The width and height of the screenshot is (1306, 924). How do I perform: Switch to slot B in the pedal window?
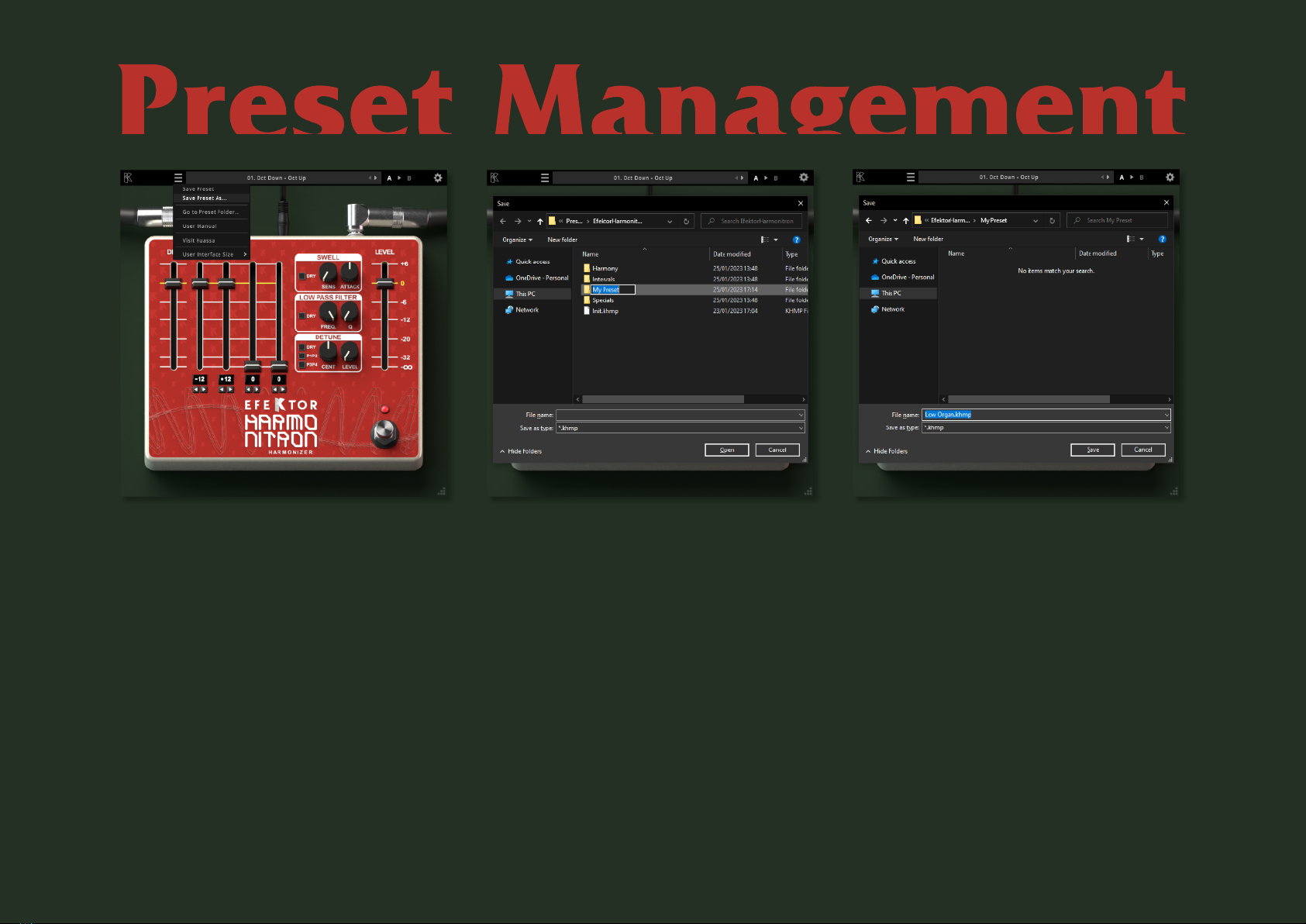tap(409, 178)
